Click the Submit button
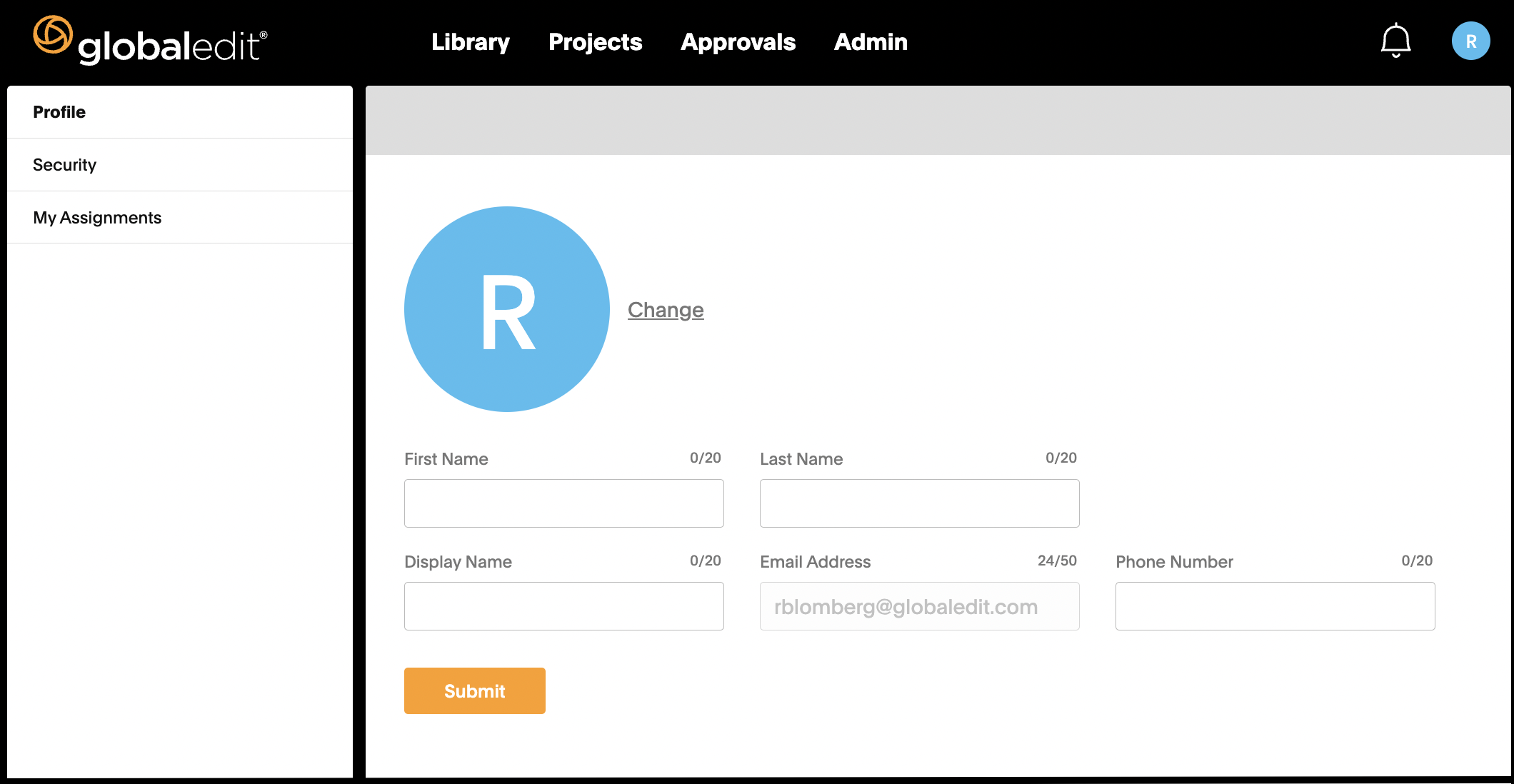The image size is (1514, 784). click(x=475, y=690)
